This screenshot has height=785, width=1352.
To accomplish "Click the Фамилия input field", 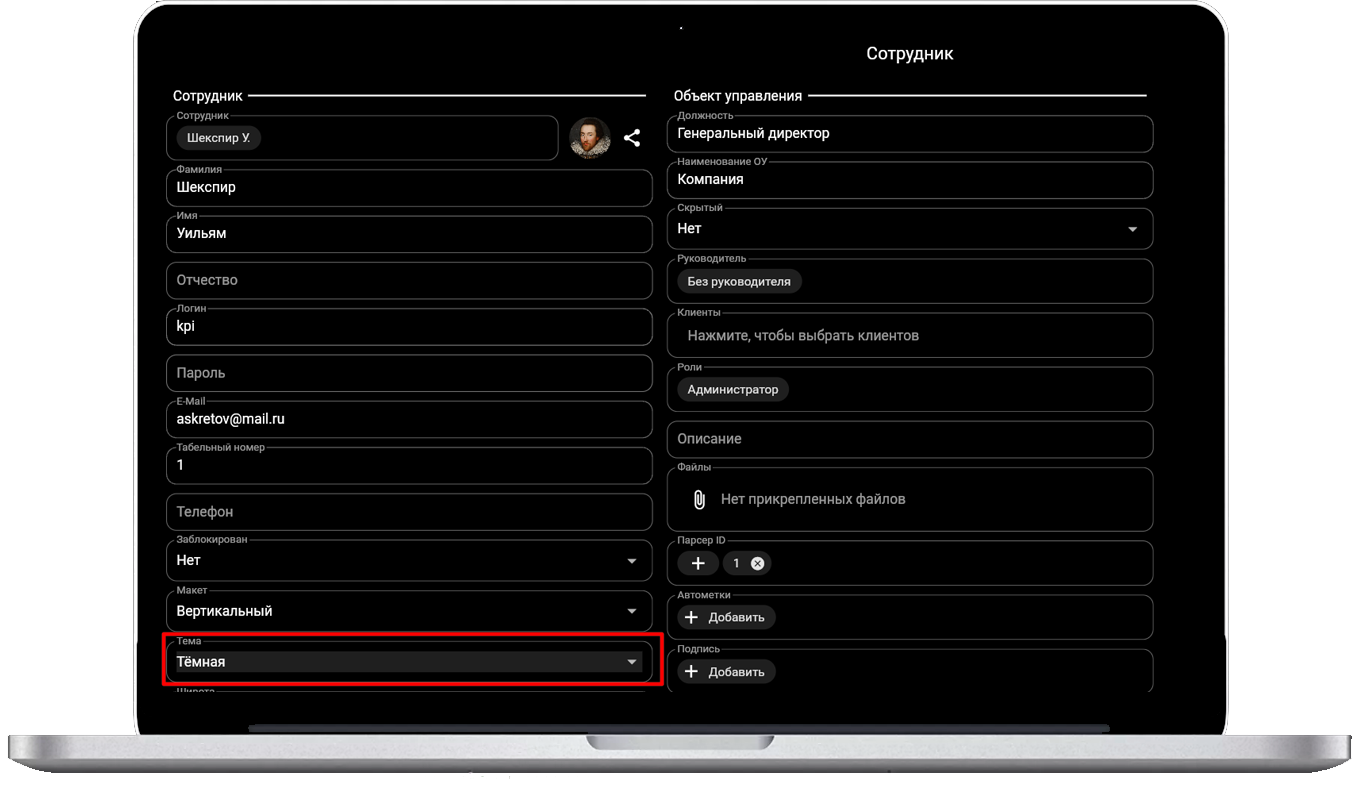I will click(x=409, y=188).
